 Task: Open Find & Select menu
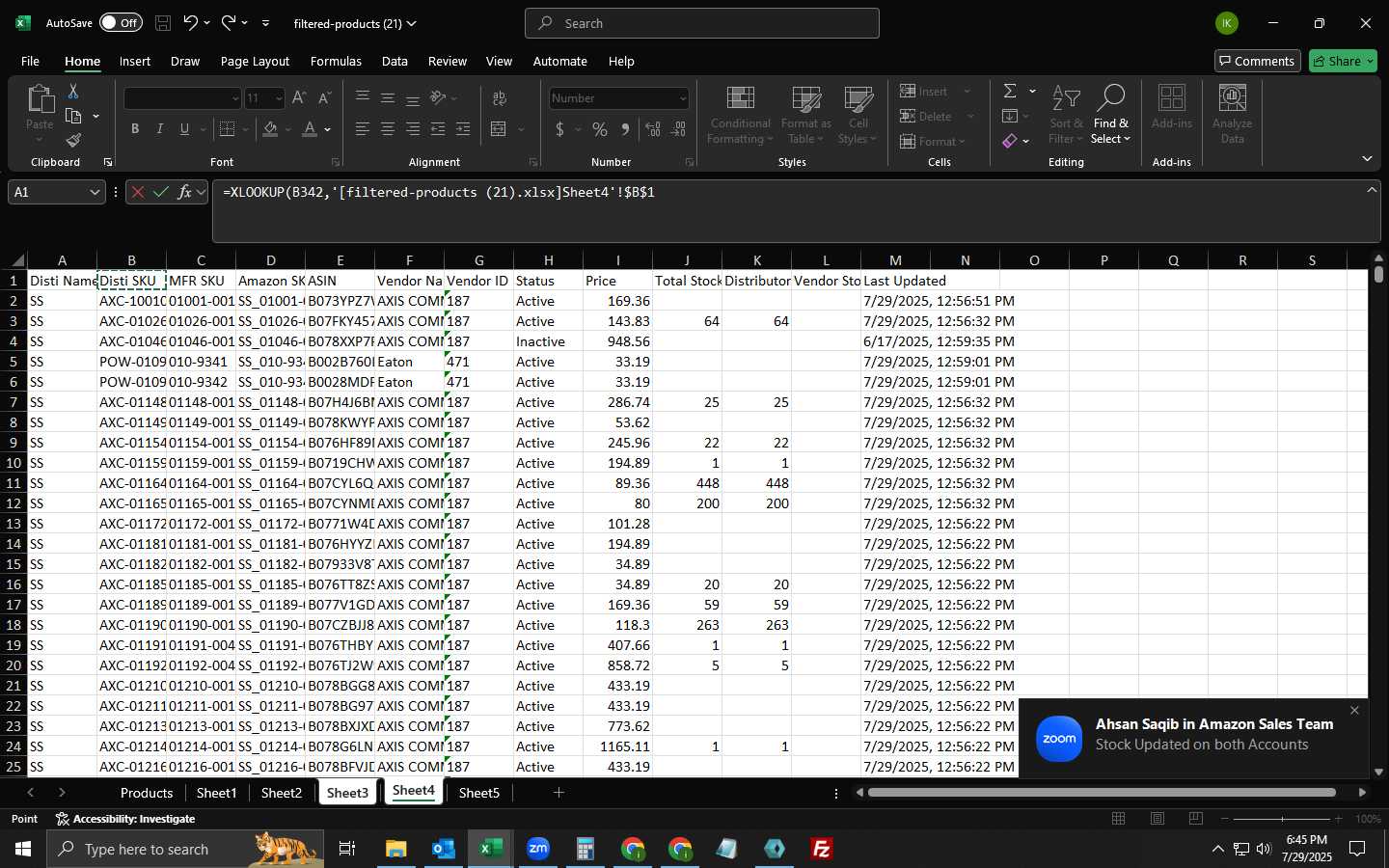coord(1111,116)
